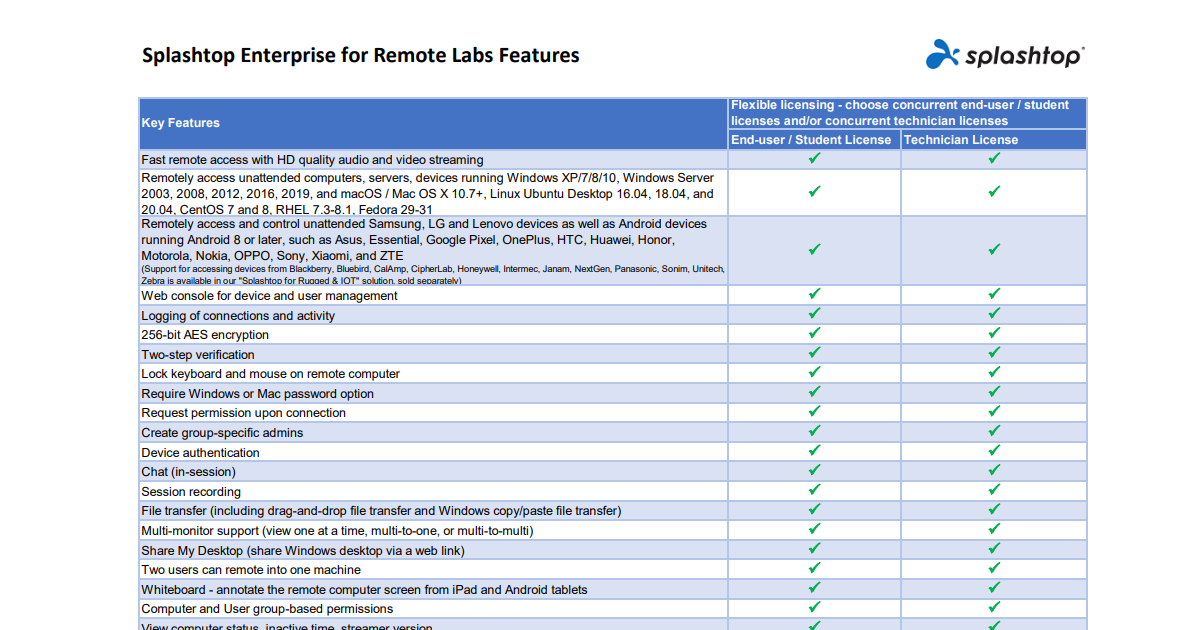This screenshot has height=630, width=1200.
Task: Click the green checkmark for Fast remote access End-user column
Action: [814, 158]
